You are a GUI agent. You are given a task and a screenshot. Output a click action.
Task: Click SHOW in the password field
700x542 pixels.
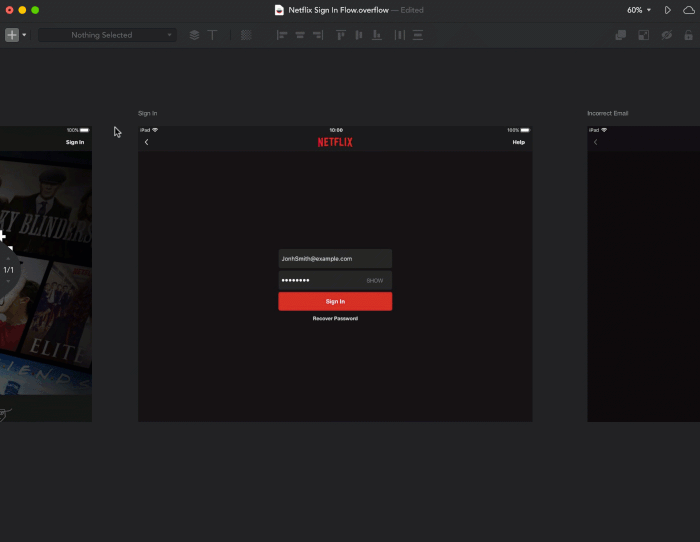point(375,280)
